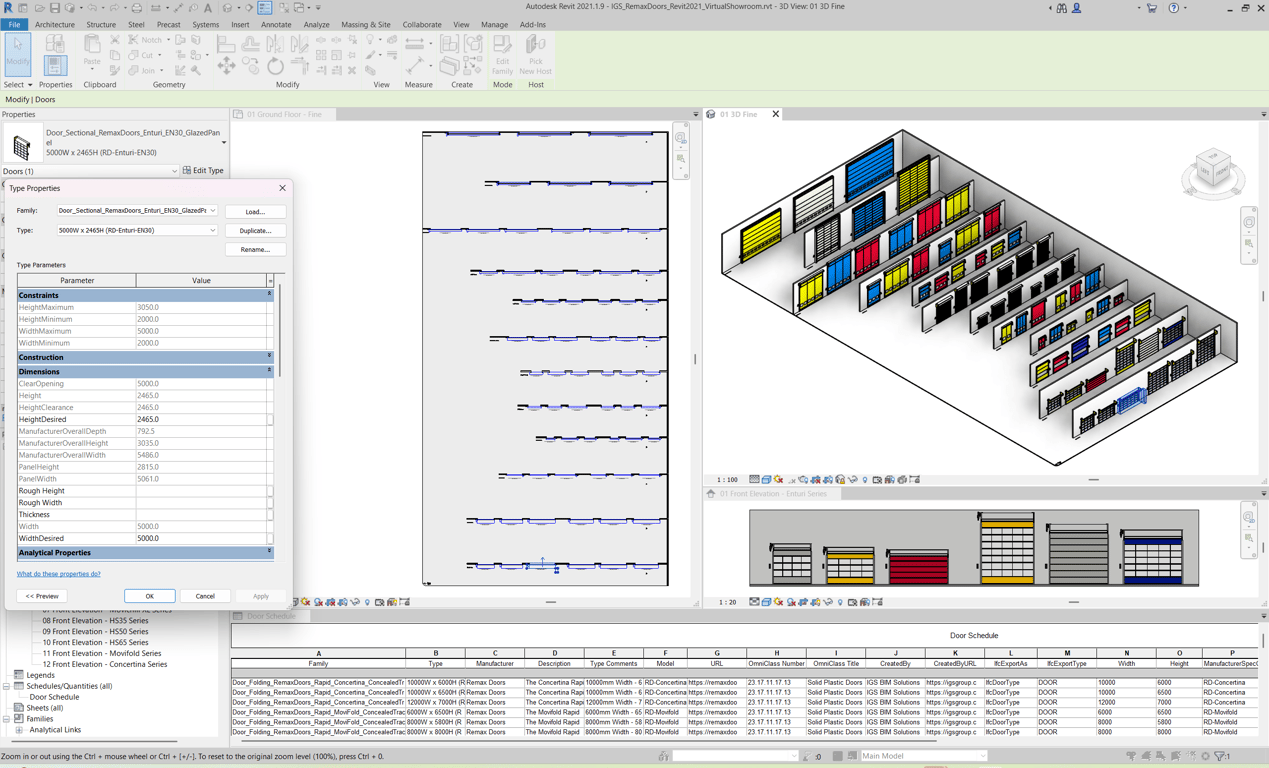Image resolution: width=1269 pixels, height=768 pixels.
Task: Click Open icon in quick access toolbar
Action: [x=39, y=8]
